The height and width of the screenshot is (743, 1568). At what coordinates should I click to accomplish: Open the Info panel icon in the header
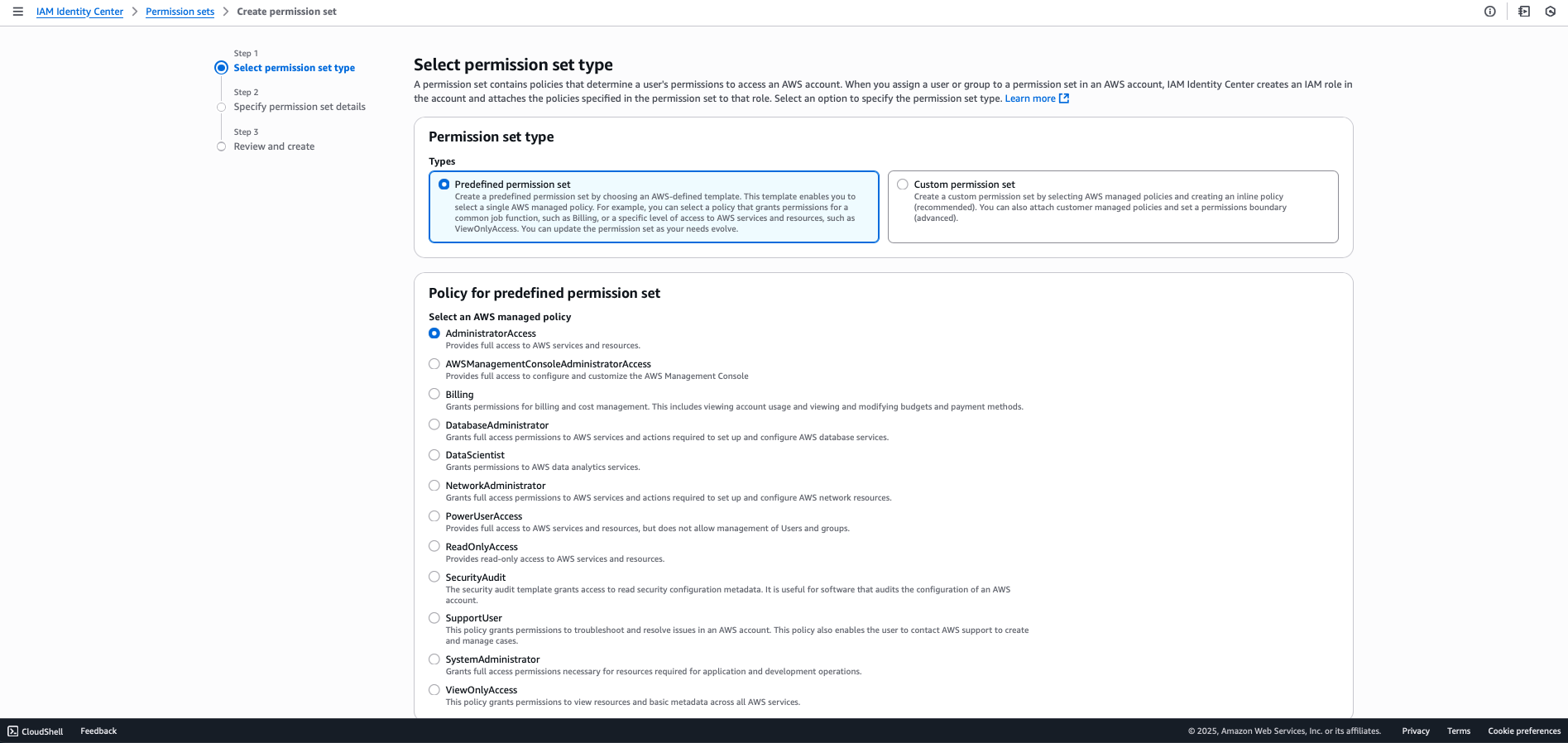click(x=1490, y=12)
